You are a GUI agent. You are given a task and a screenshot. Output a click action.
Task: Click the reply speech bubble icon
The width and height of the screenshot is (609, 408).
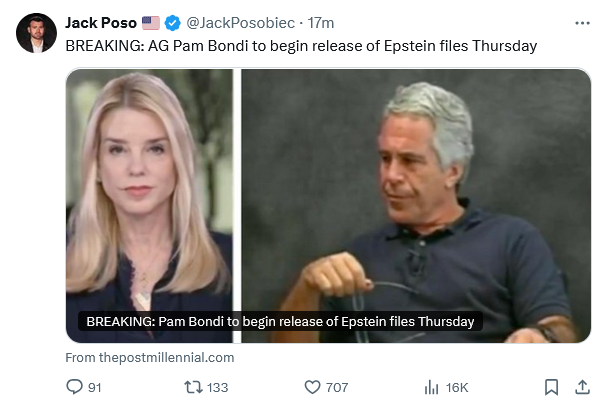74,387
